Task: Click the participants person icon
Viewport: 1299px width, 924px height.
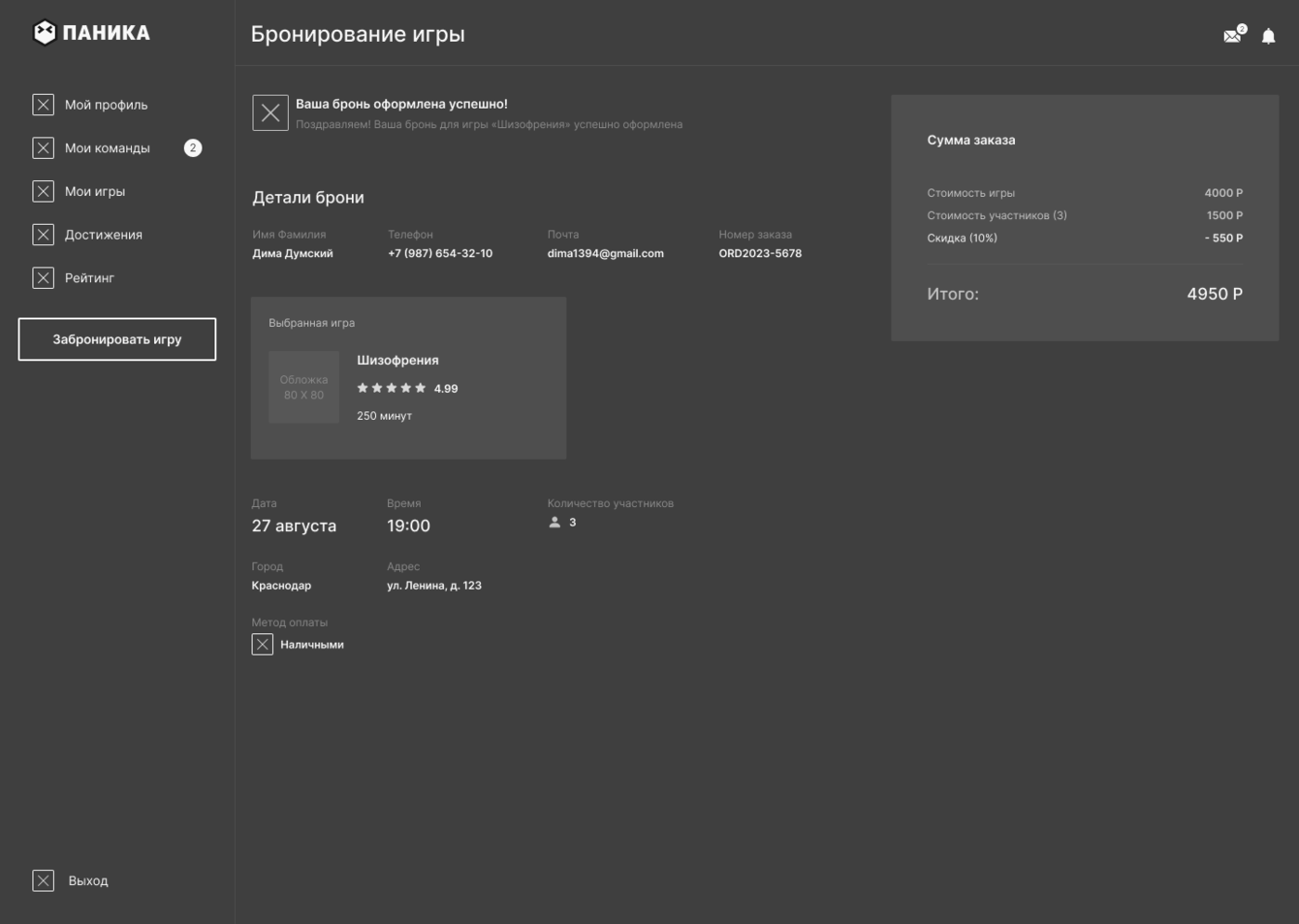Action: coord(554,523)
